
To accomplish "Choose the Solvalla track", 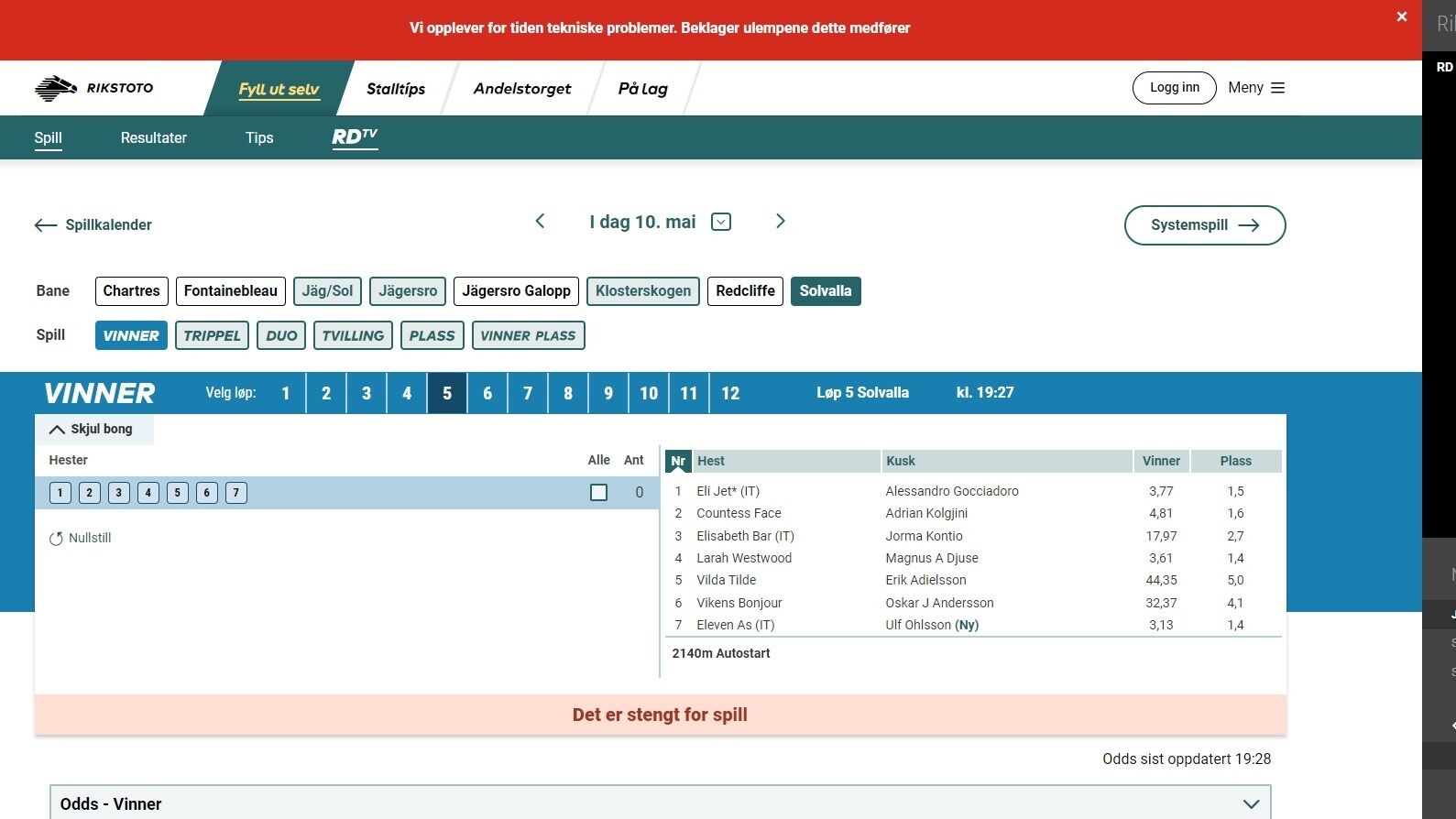I will pos(826,291).
